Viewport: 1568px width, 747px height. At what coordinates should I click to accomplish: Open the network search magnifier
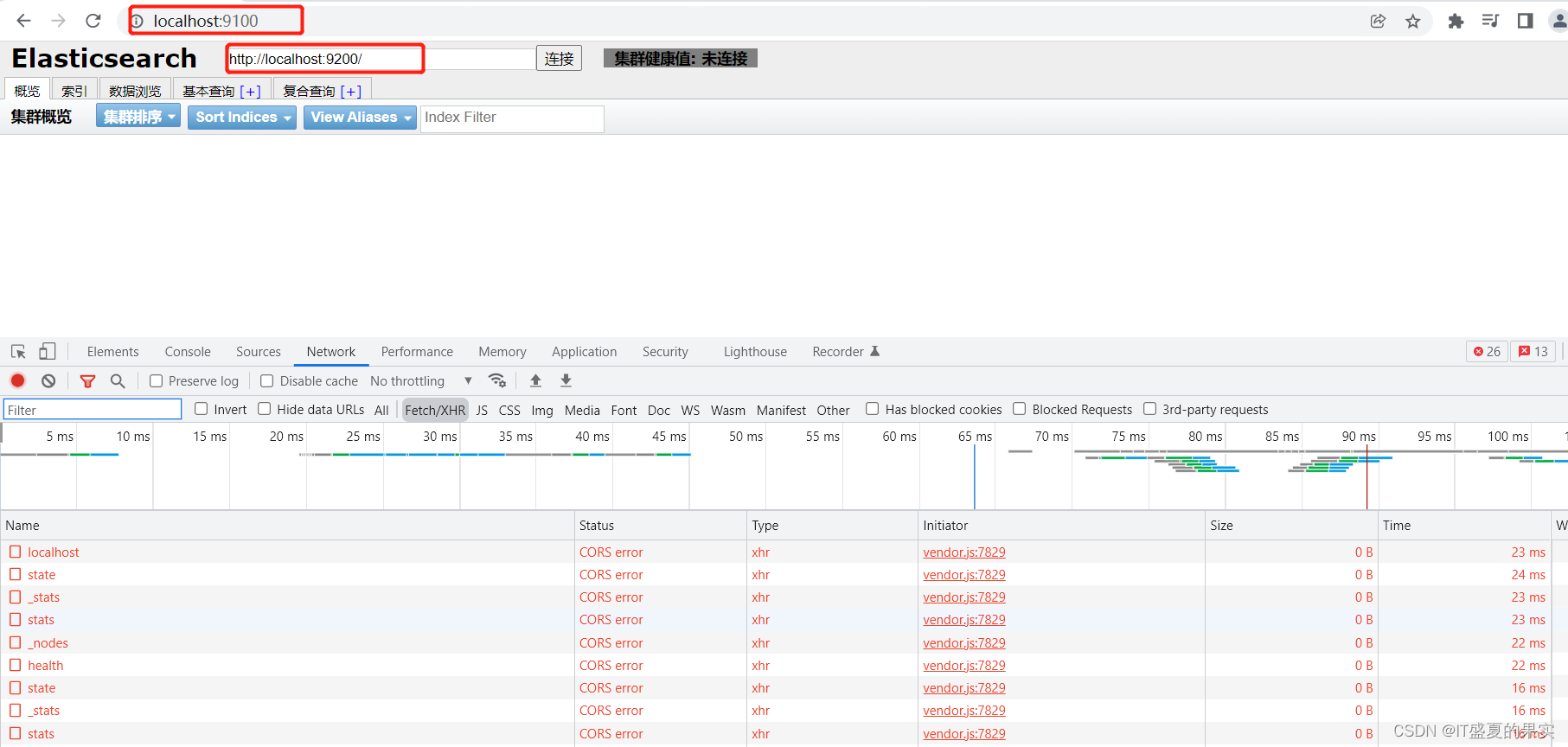(118, 380)
